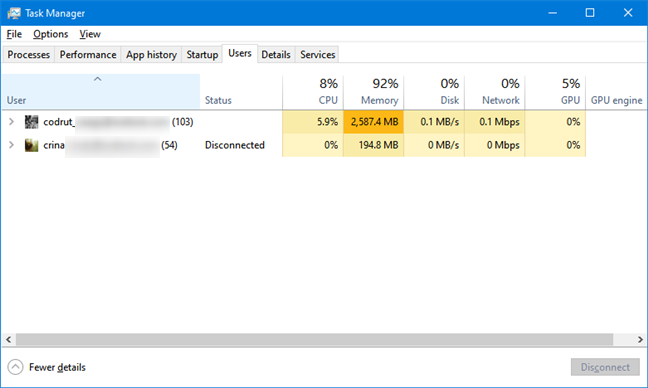This screenshot has height=388, width=648.
Task: Switch to the Performance tab
Action: click(88, 55)
